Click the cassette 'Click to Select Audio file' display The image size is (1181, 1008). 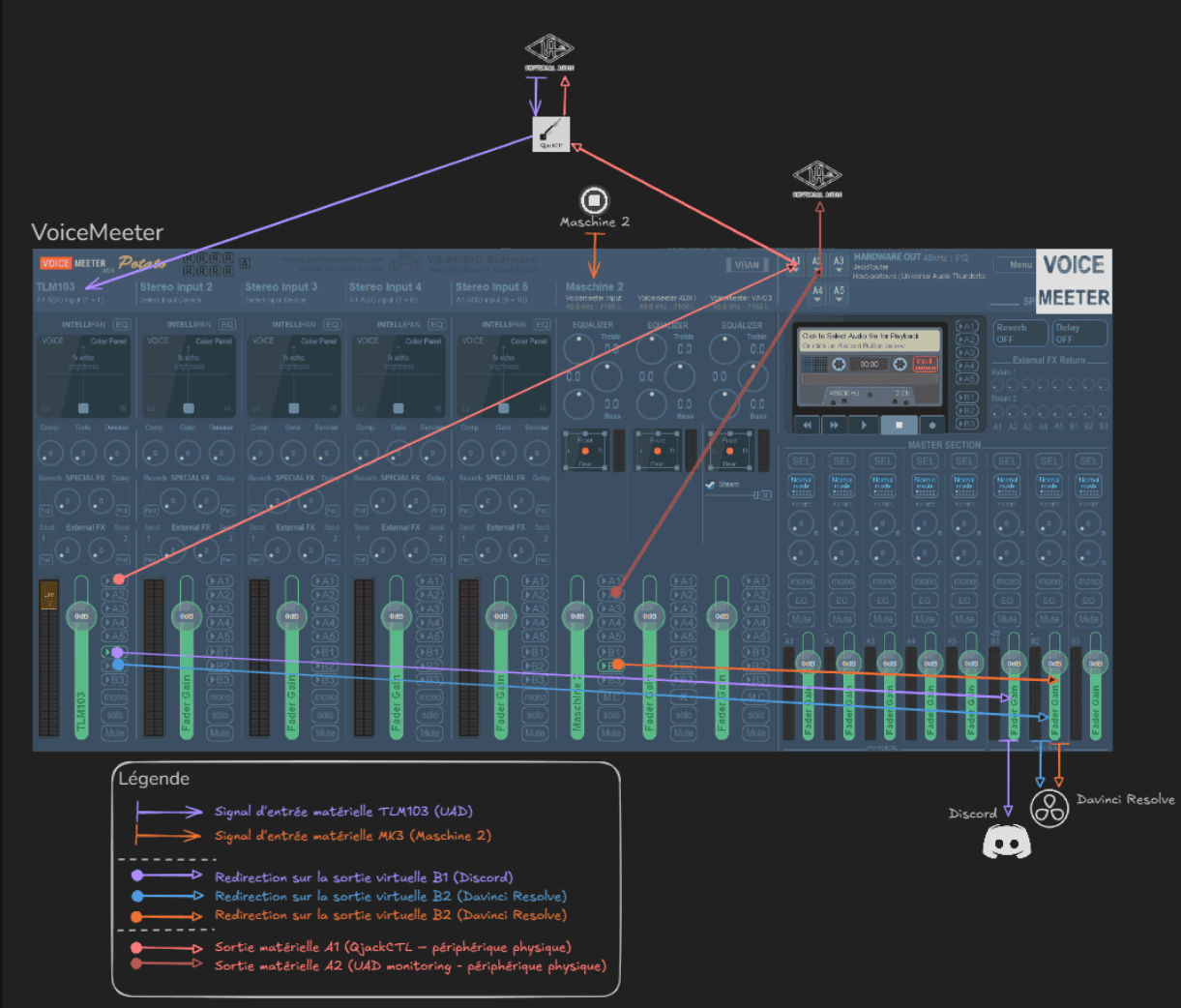pyautogui.click(x=870, y=341)
